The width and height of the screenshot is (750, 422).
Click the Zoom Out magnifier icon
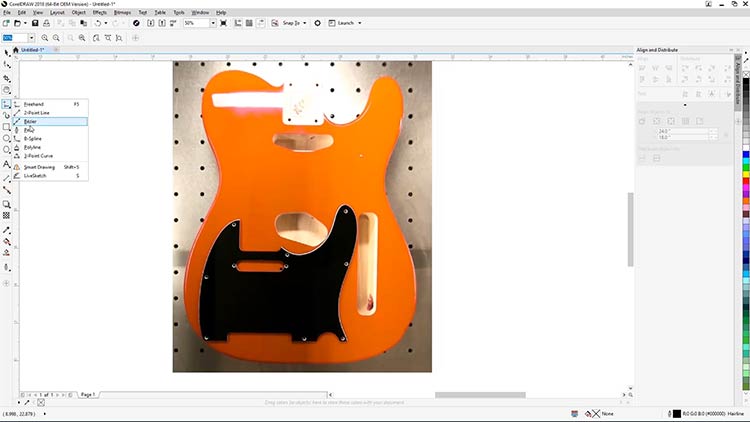[x=56, y=38]
